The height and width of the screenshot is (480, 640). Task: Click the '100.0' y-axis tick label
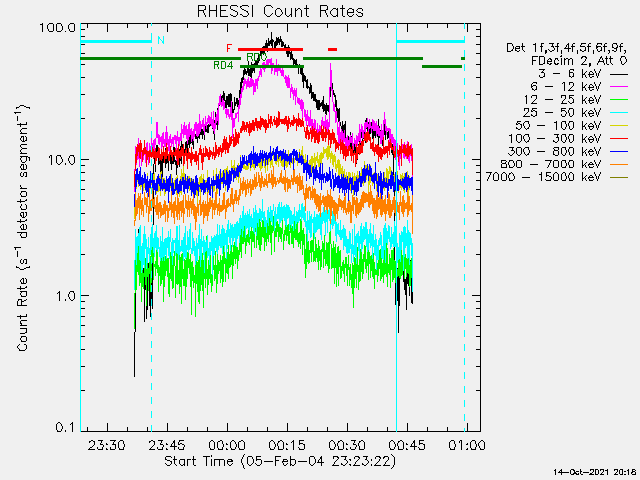[x=58, y=28]
